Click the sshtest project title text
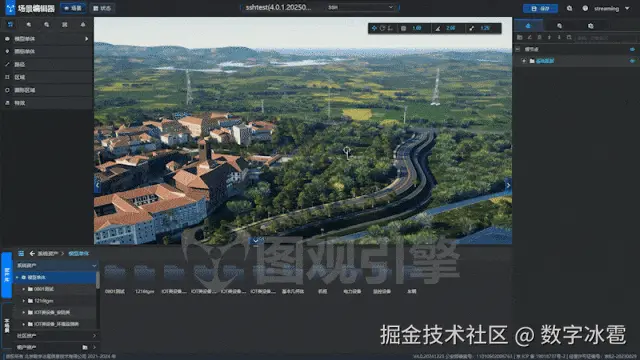Image resolution: width=640 pixels, height=360 pixels. tap(278, 7)
